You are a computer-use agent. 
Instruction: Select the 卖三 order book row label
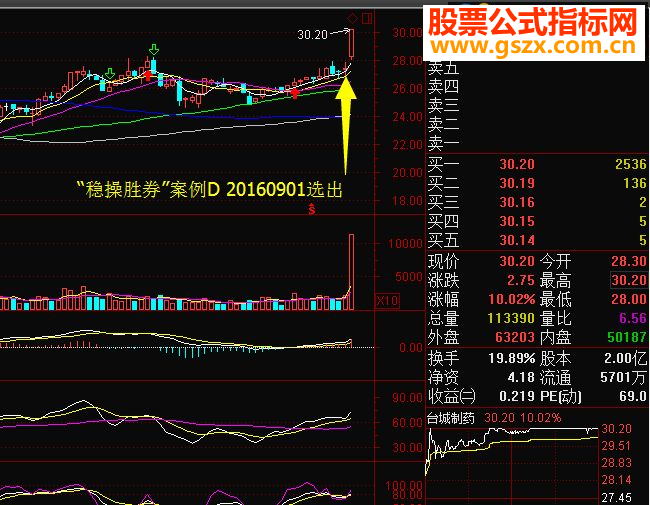point(443,106)
